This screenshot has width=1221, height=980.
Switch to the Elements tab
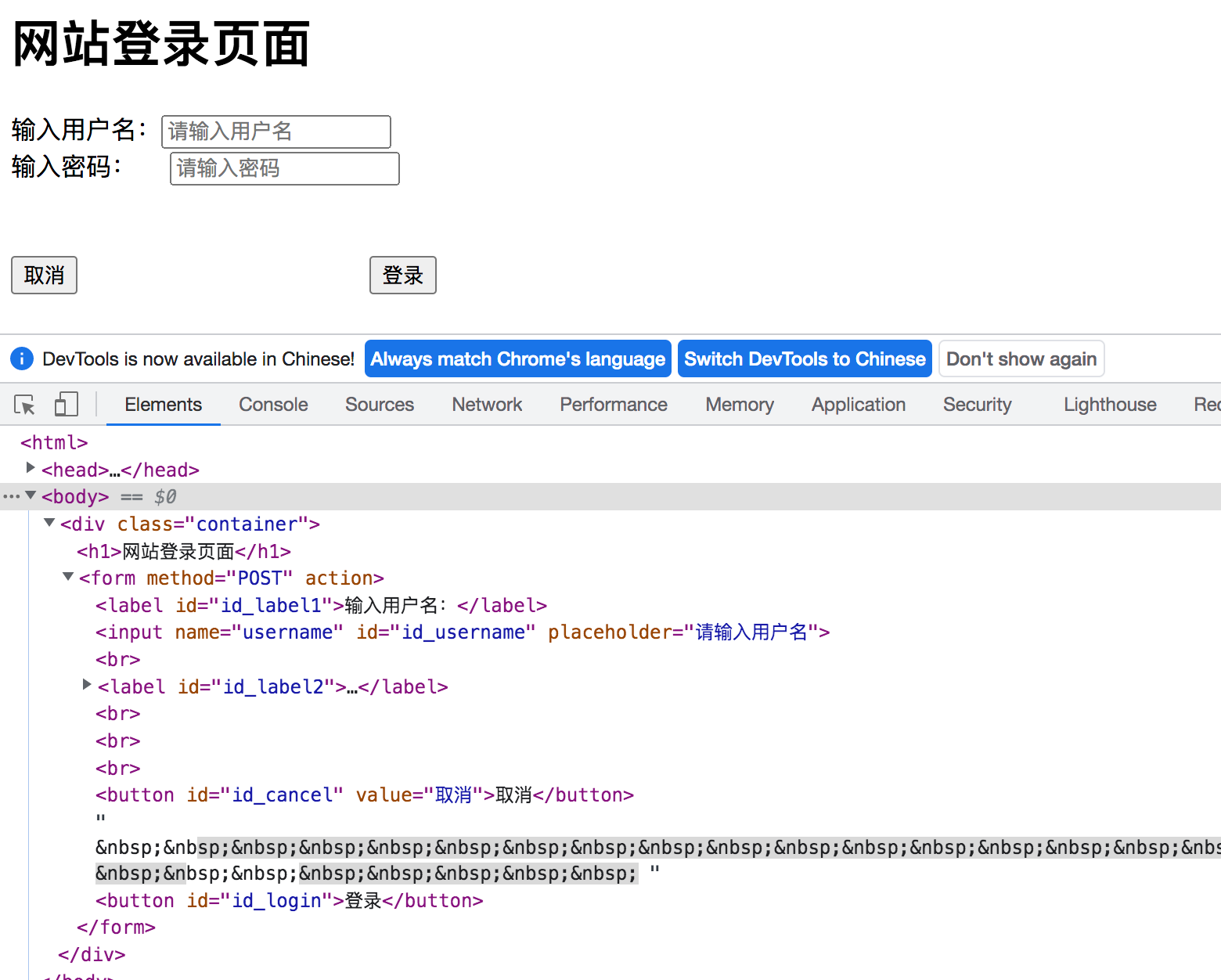(164, 405)
